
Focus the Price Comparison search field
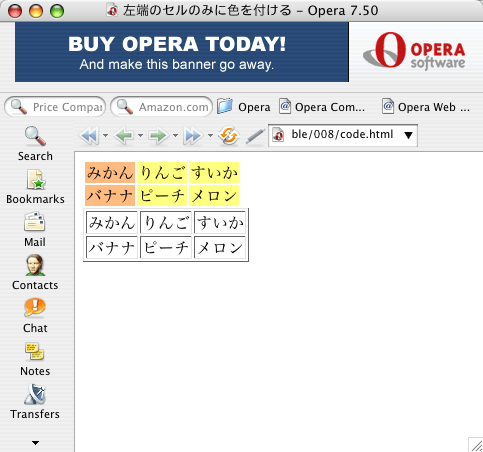tap(55, 107)
